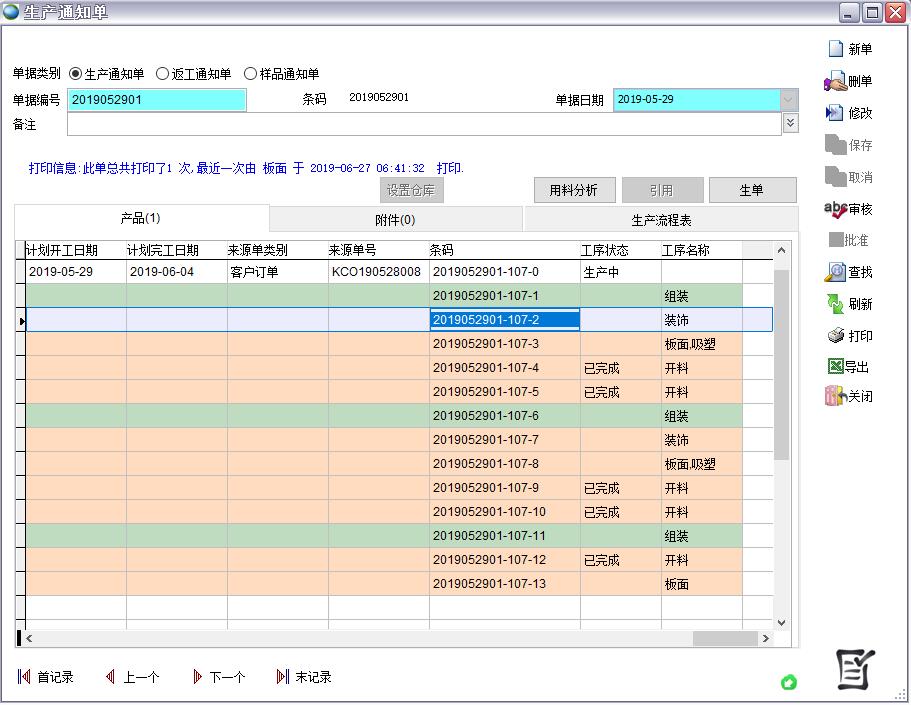911x705 pixels.
Task: Select the 生产通知单 radio button
Action: [76, 74]
